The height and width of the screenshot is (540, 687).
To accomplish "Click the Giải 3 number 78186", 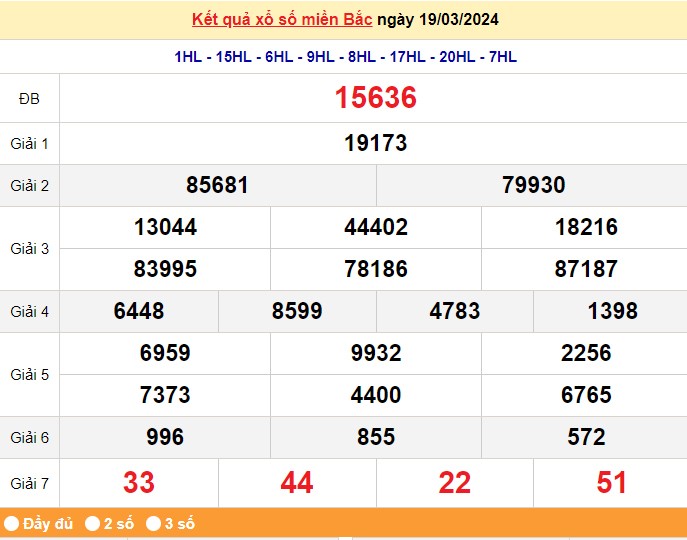I will tap(376, 269).
